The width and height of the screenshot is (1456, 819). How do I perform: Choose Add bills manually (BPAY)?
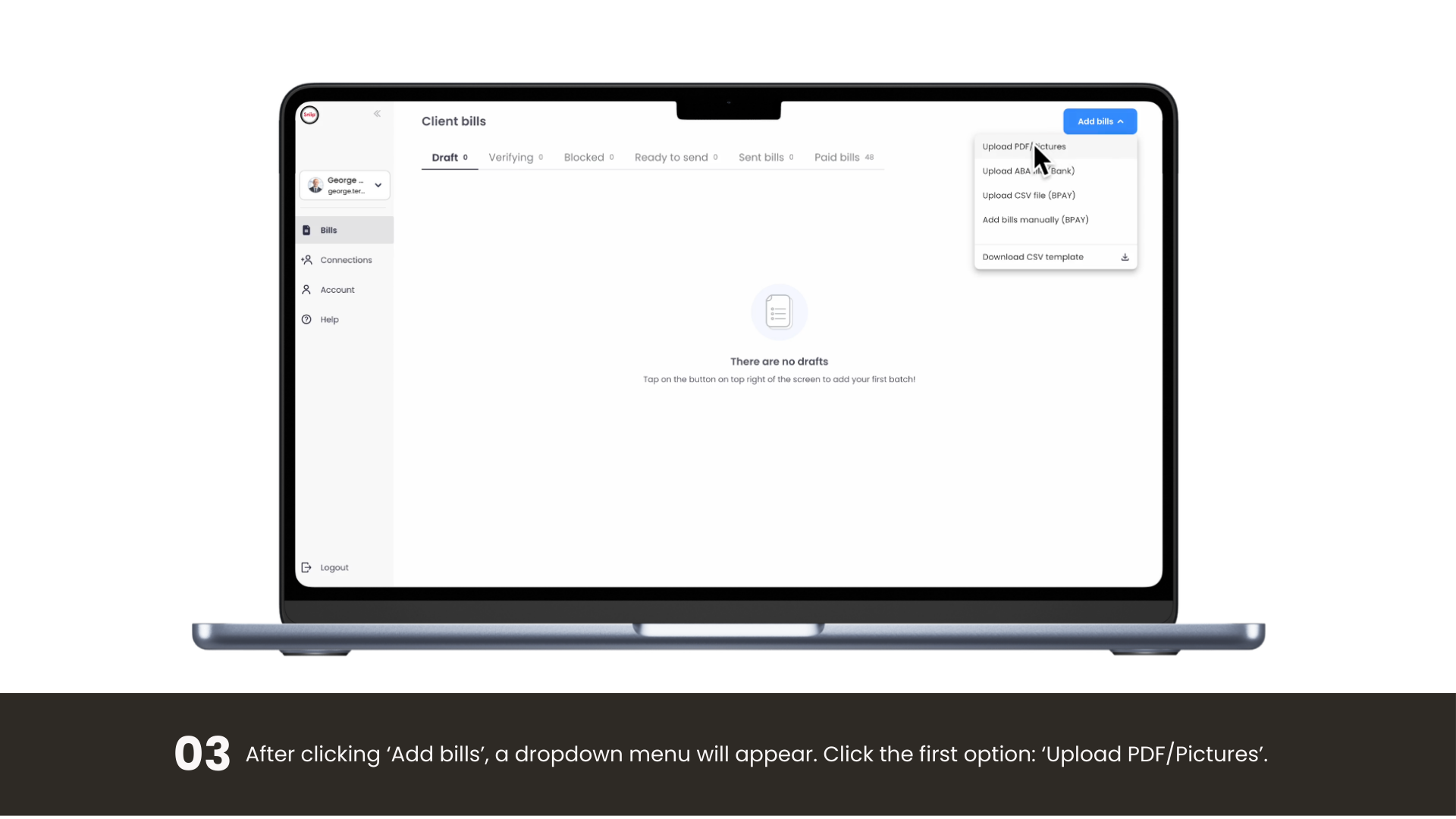(1035, 220)
